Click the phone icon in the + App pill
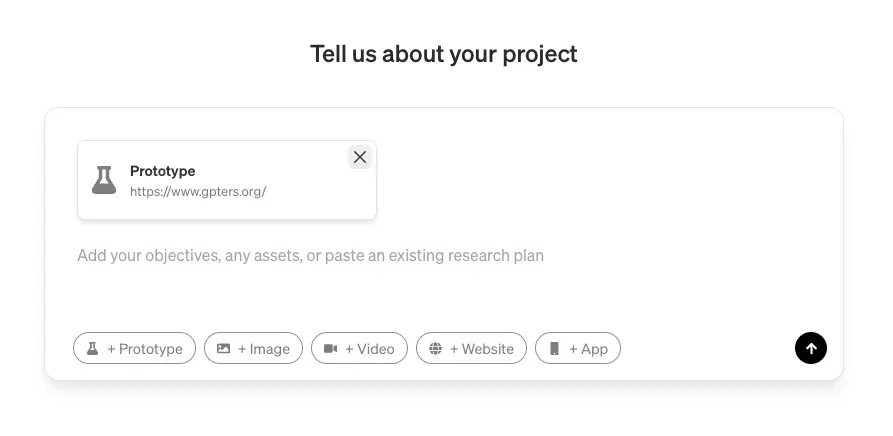This screenshot has width=893, height=436. (554, 348)
